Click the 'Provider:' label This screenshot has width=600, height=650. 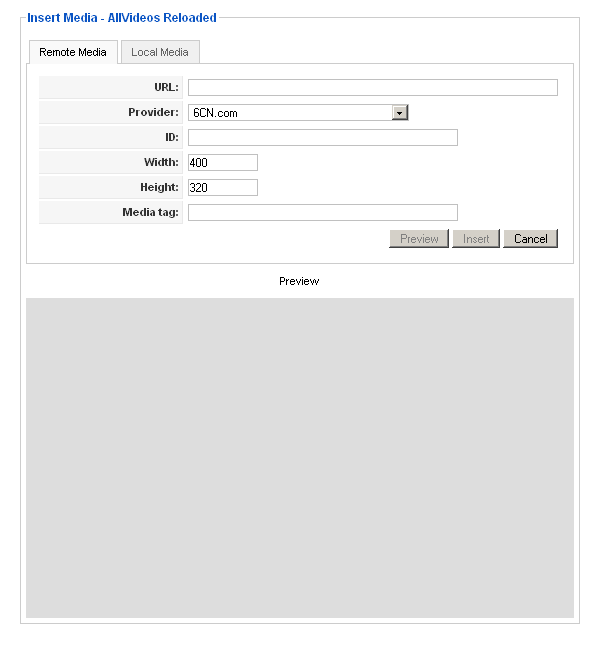tap(153, 112)
